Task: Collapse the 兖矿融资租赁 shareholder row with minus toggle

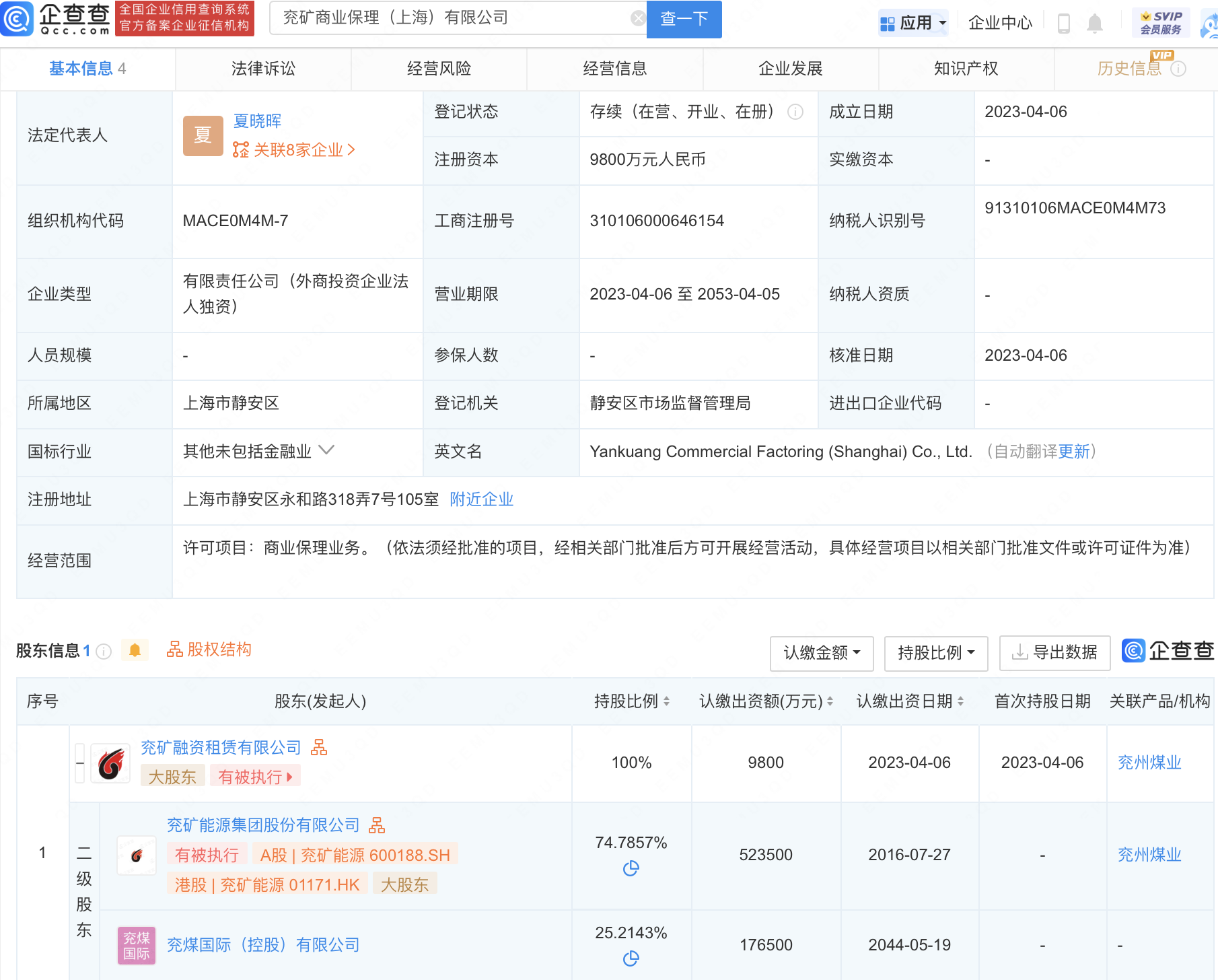Action: (x=80, y=763)
